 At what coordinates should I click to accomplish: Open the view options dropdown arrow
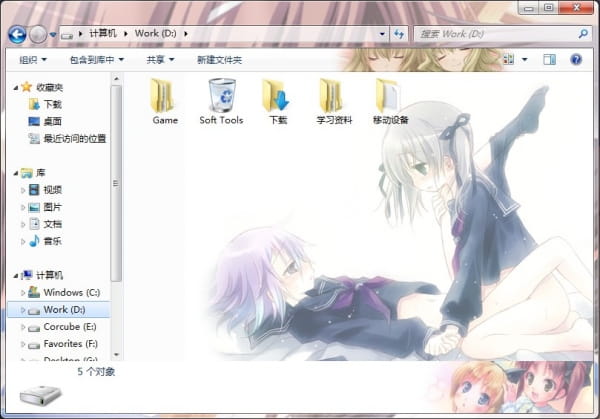coord(525,60)
